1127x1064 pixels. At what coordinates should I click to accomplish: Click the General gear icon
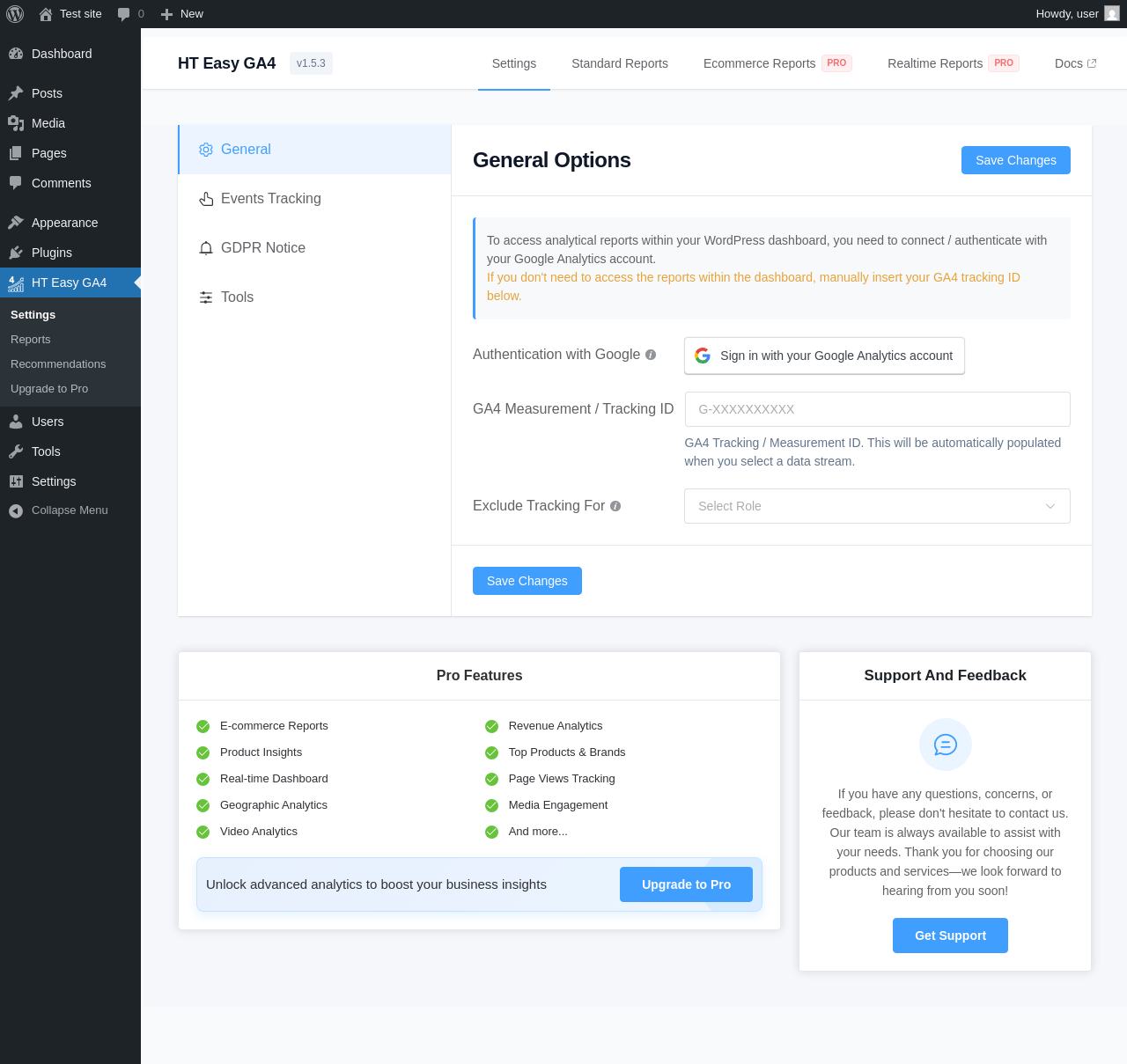(206, 150)
